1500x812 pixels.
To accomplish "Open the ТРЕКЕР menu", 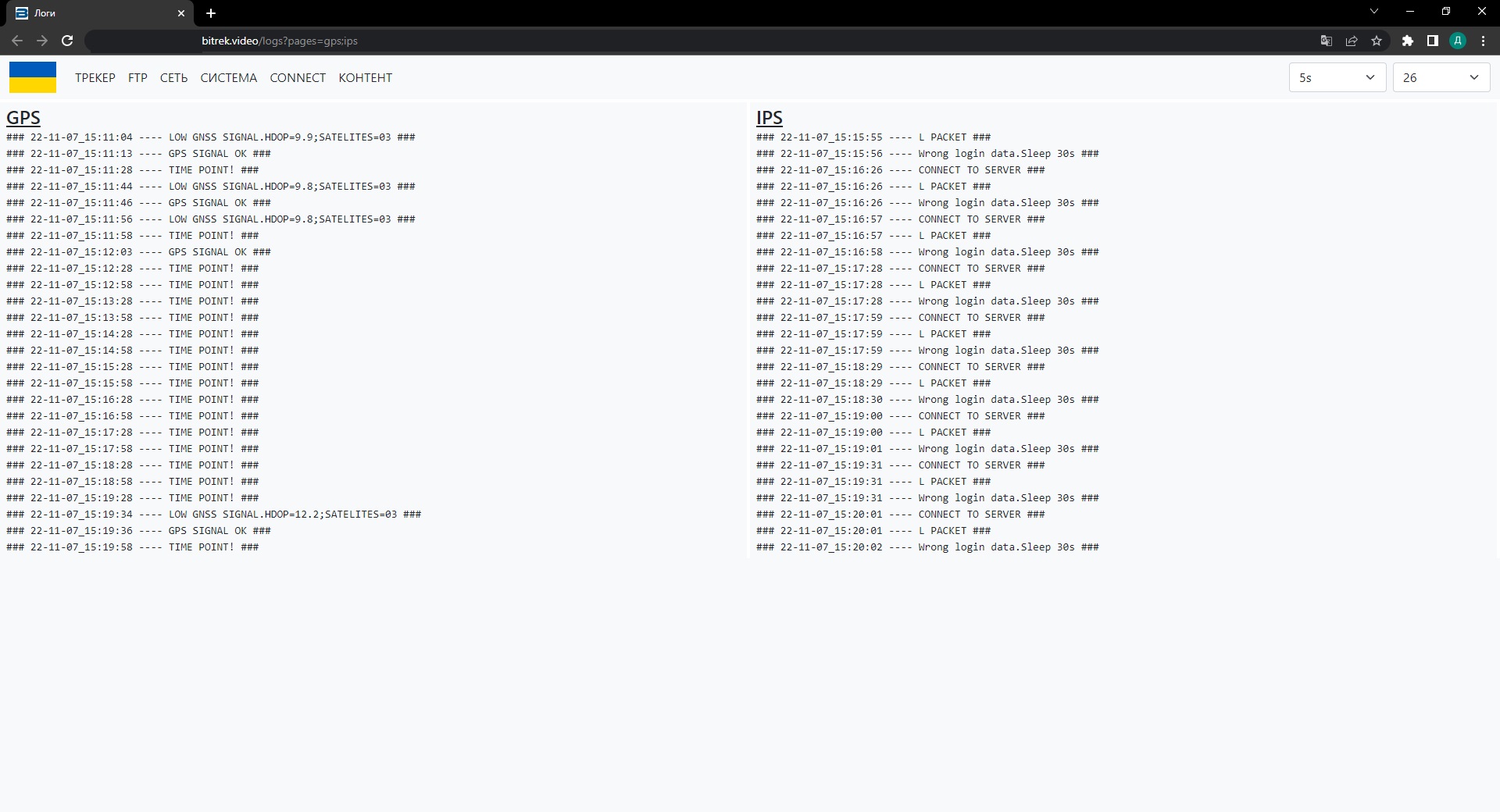I will (x=95, y=77).
